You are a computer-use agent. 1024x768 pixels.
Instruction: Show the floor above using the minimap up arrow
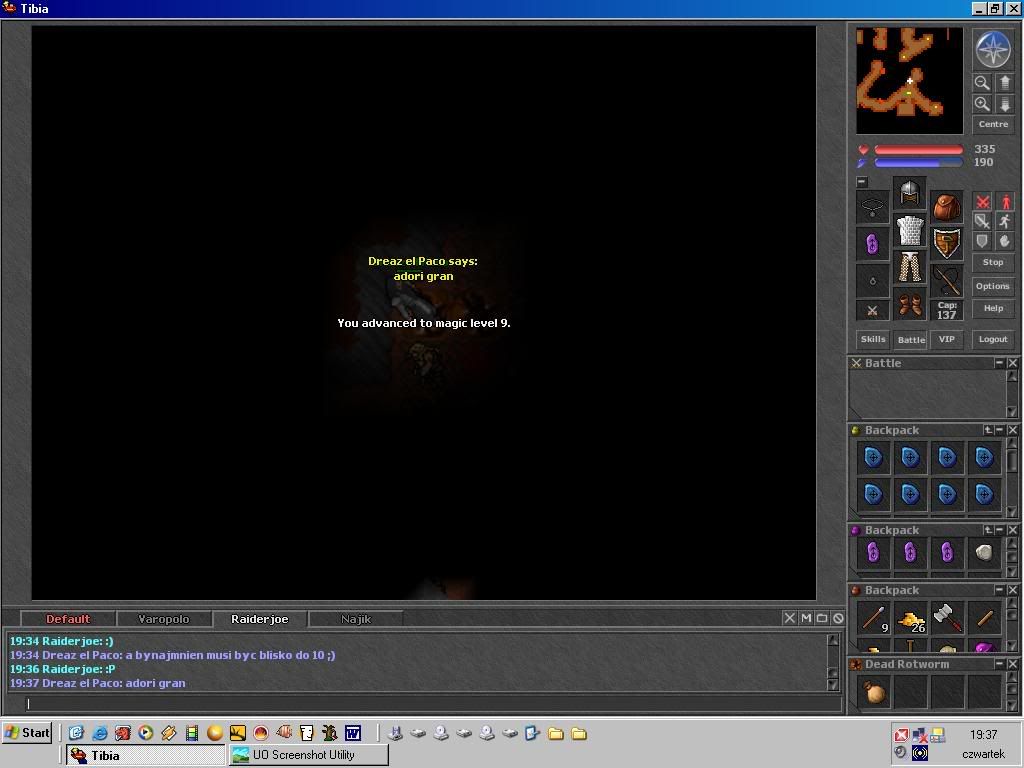(x=1004, y=82)
